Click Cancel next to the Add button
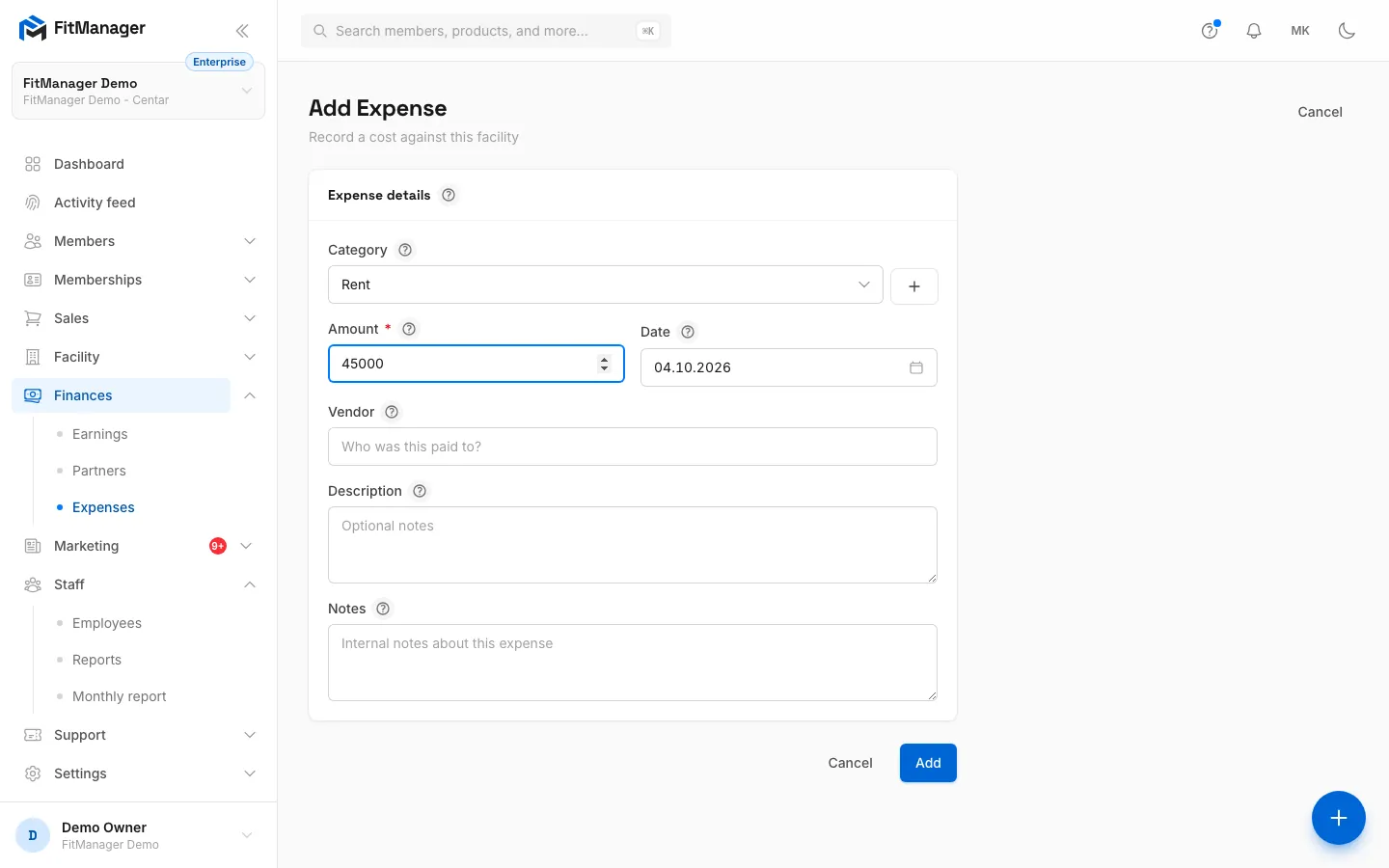The height and width of the screenshot is (868, 1389). tap(850, 763)
